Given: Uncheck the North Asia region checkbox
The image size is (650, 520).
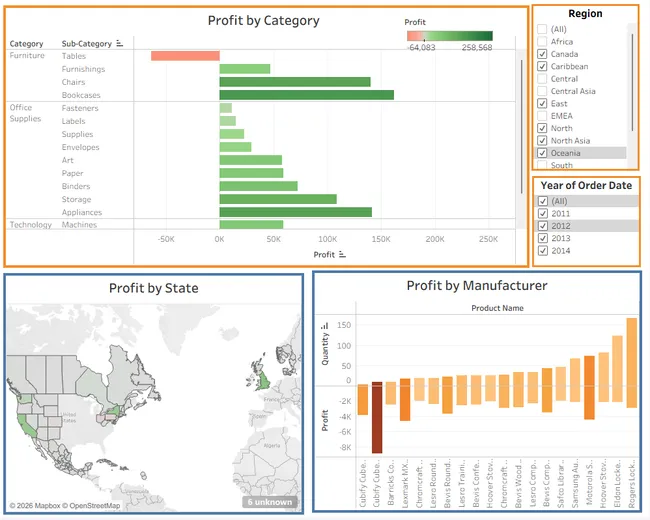Looking at the screenshot, I should point(542,141).
